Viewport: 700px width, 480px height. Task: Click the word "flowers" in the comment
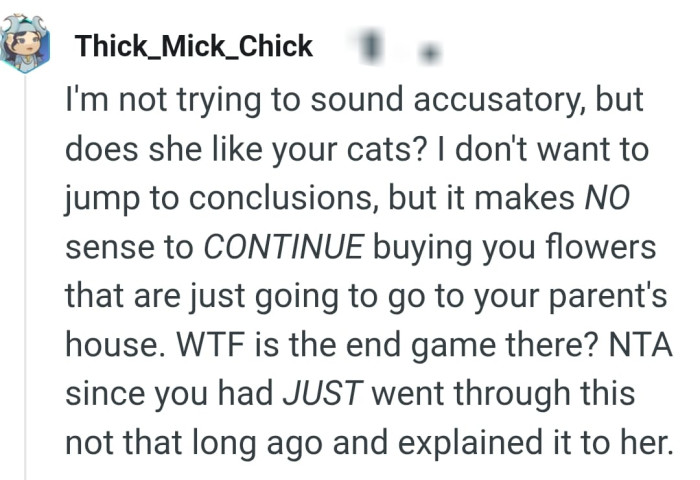[x=591, y=248]
